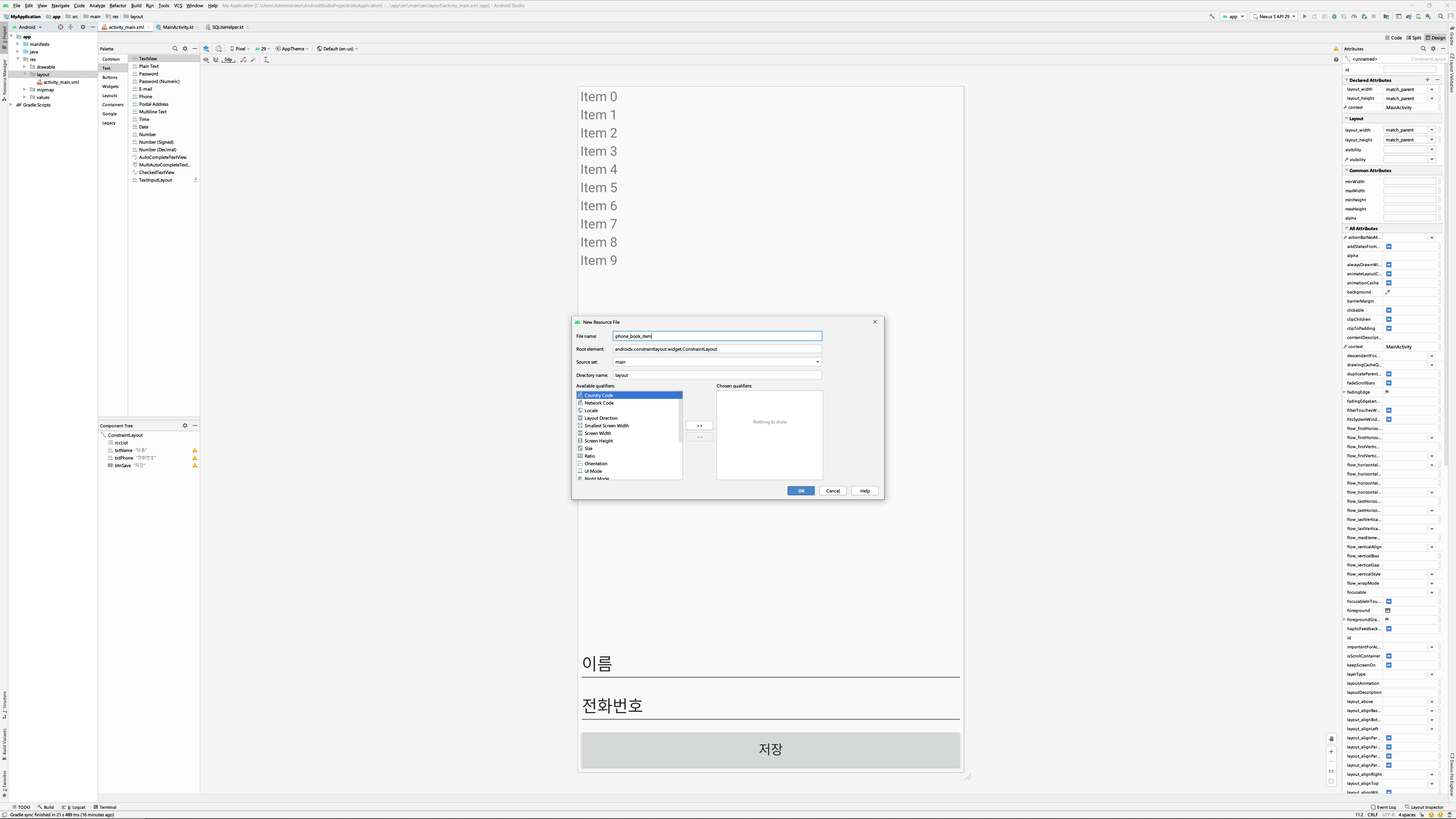Screen dimensions: 1456x819
Task: Click the green Run app button
Action: point(1304,16)
